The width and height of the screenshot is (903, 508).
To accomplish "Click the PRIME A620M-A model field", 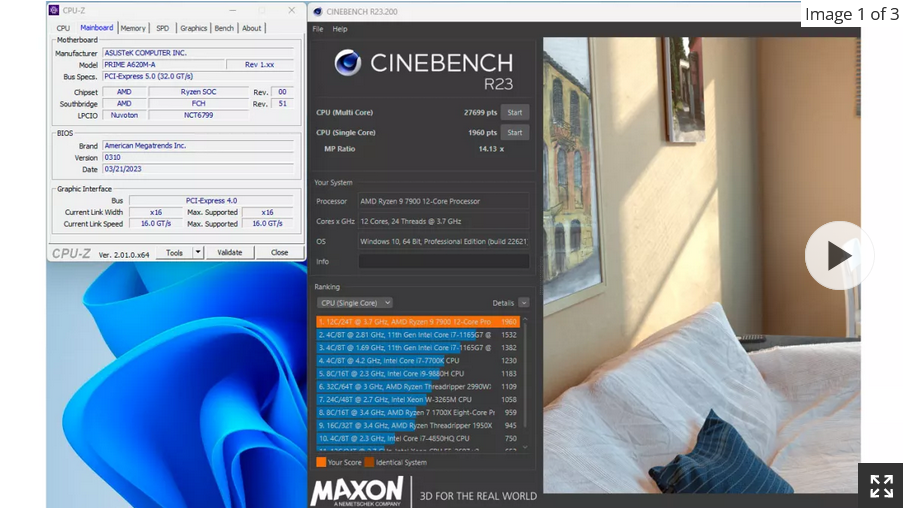I will pos(164,65).
